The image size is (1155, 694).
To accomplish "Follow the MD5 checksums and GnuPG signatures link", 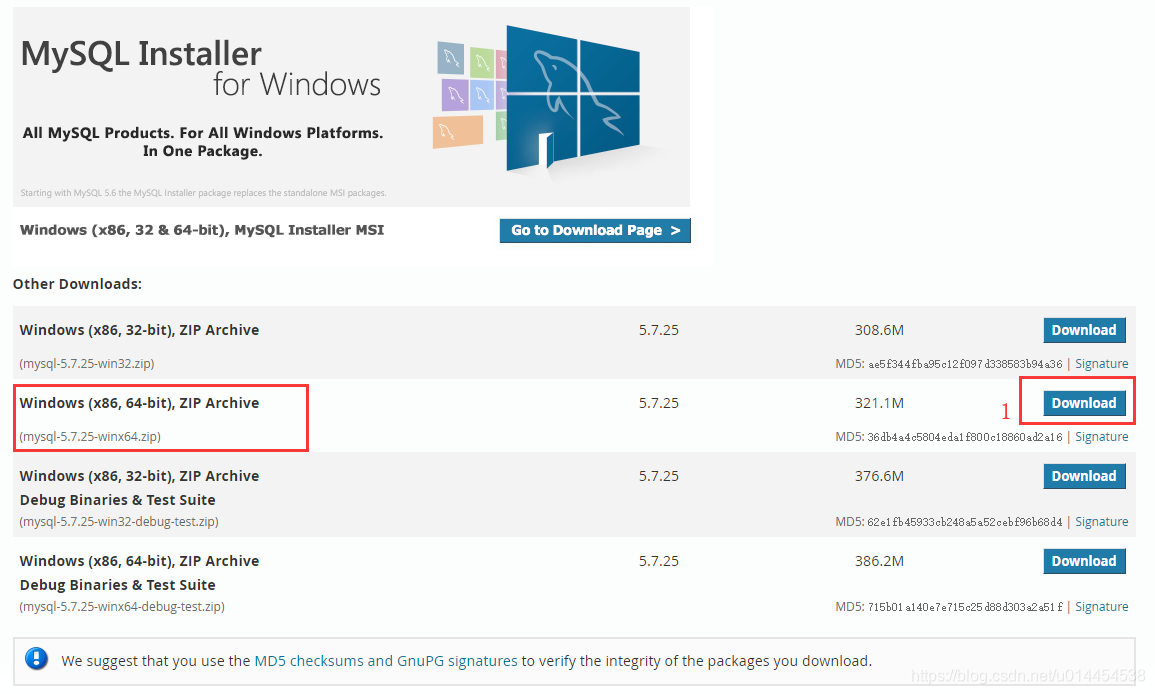I will tap(386, 661).
